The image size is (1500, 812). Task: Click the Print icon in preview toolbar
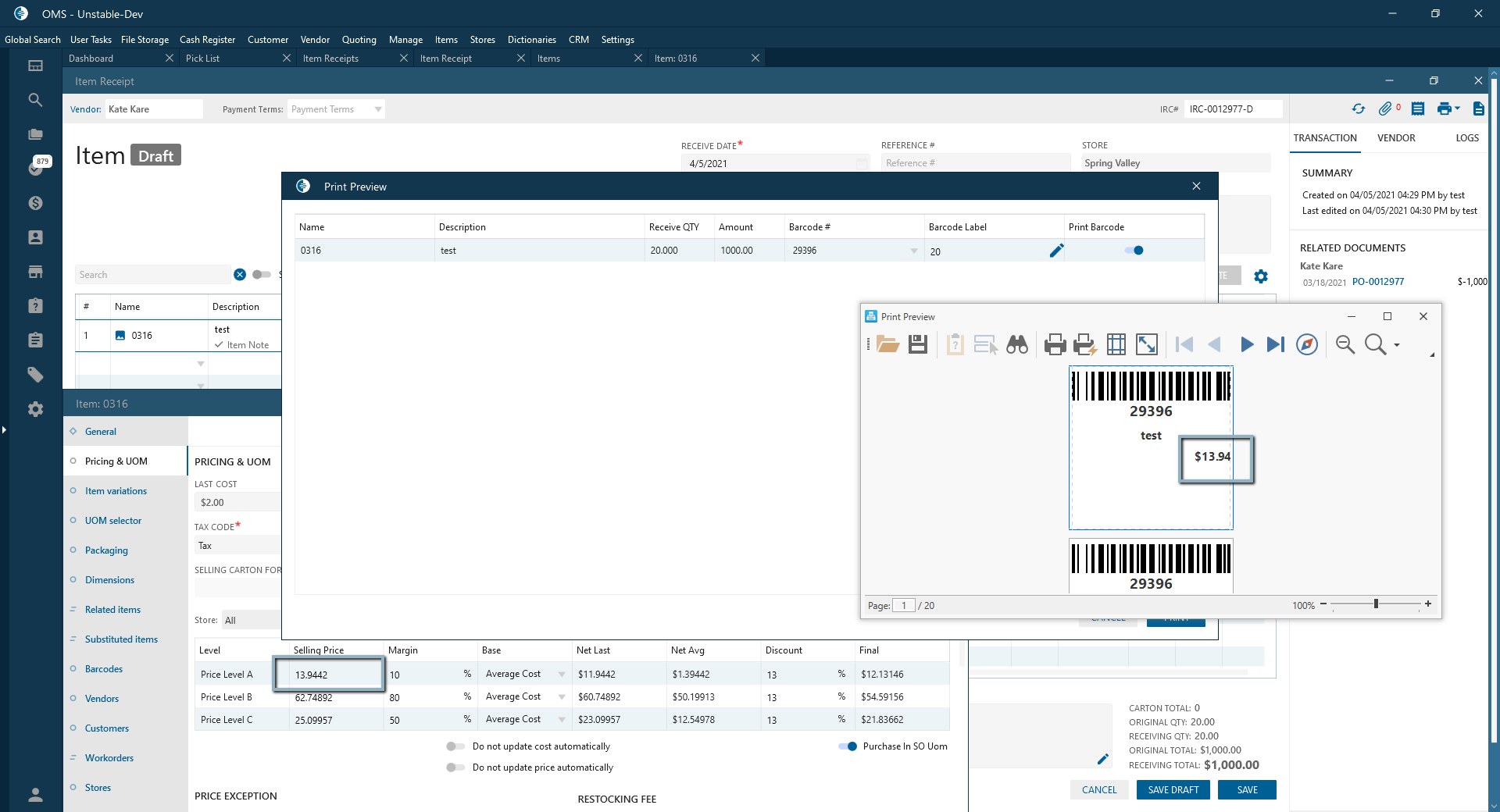pyautogui.click(x=1055, y=344)
